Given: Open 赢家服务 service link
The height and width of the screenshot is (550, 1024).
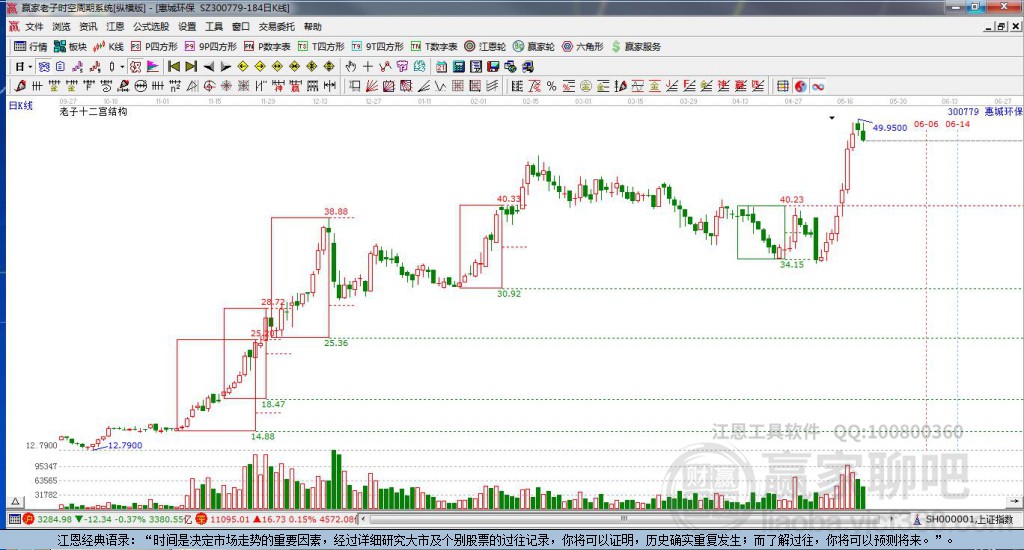Looking at the screenshot, I should tap(636, 46).
